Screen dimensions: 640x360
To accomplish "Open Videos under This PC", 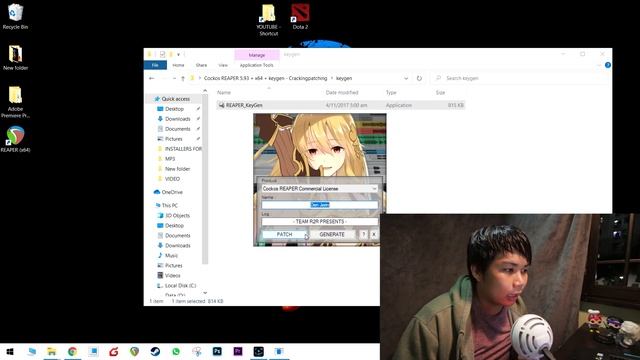I will 172,276.
